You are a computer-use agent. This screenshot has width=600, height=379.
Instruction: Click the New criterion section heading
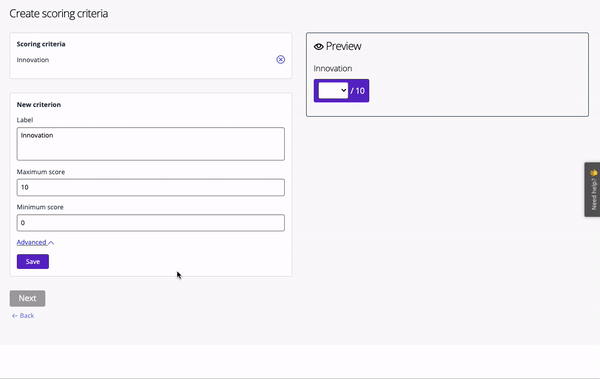click(39, 105)
